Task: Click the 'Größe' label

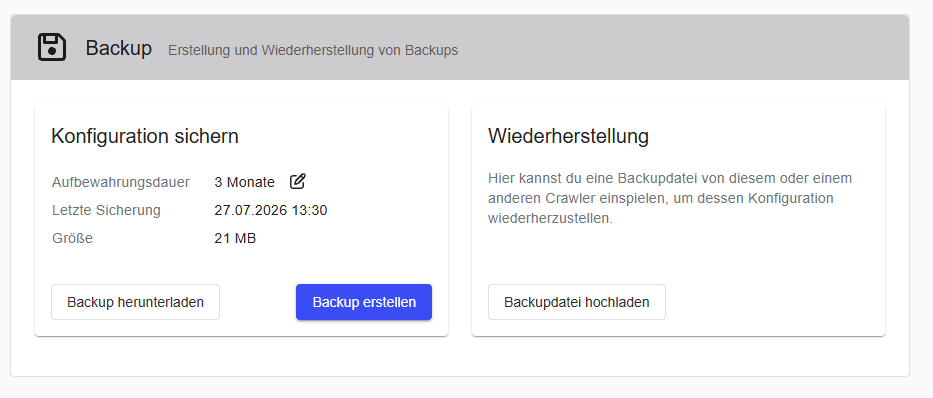Action: [72, 239]
